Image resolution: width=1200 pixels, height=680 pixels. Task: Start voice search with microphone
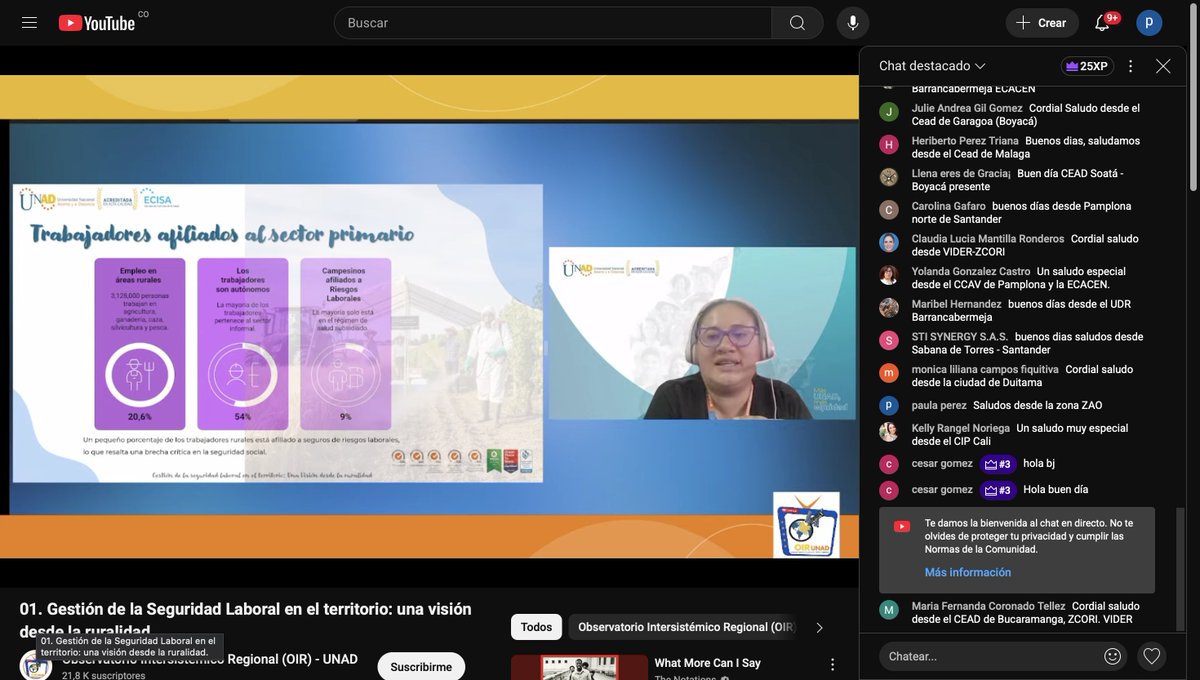tap(853, 23)
